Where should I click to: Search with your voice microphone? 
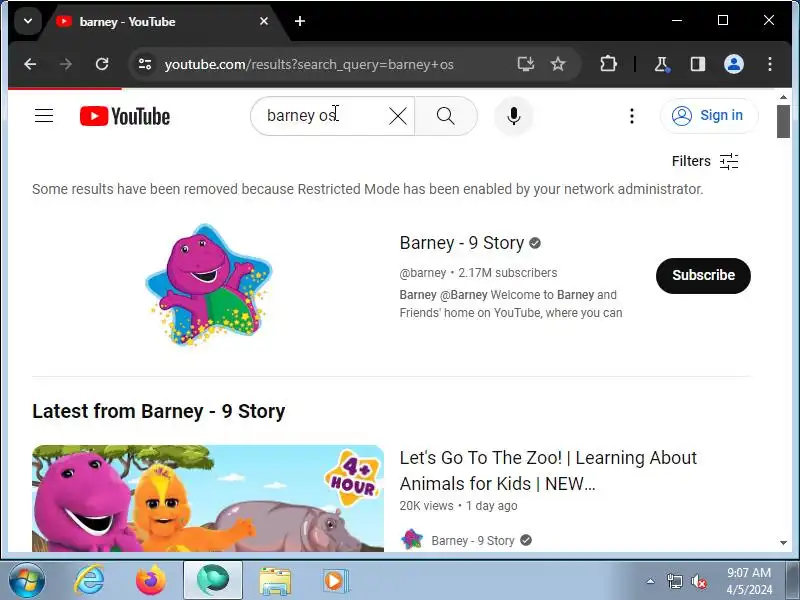[514, 116]
